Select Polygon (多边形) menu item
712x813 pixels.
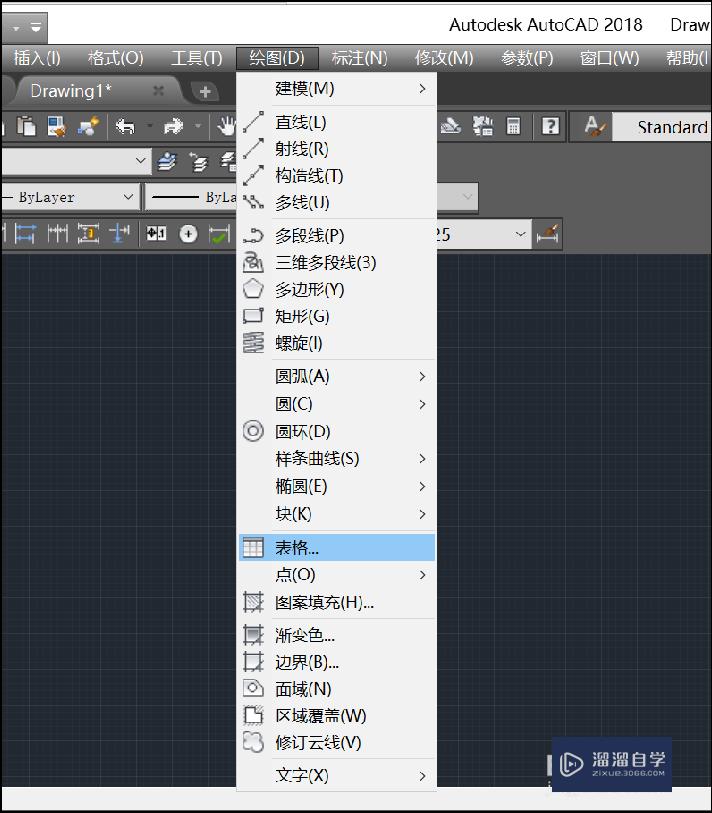point(336,289)
